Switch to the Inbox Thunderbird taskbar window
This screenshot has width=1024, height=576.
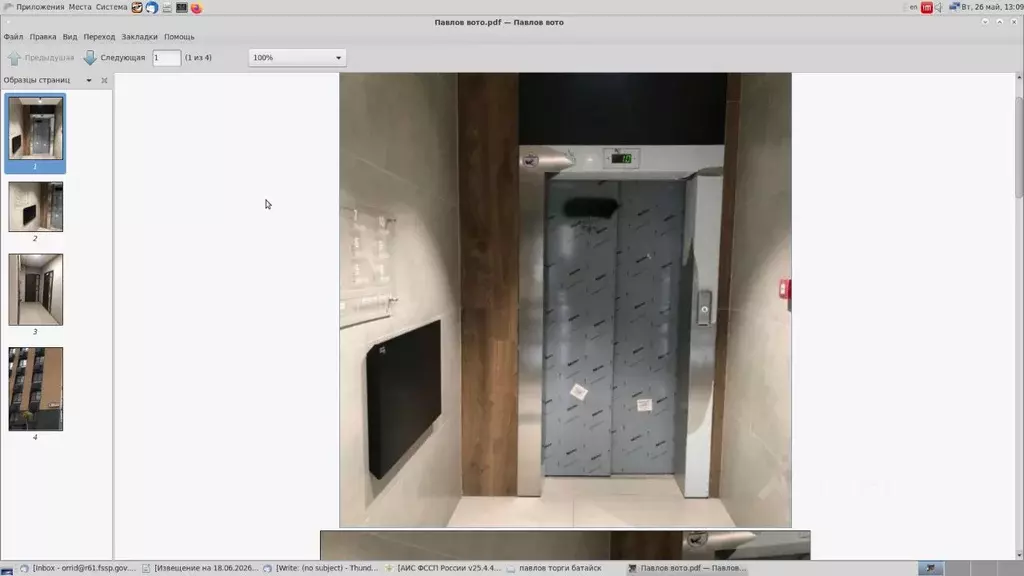pyautogui.click(x=78, y=568)
